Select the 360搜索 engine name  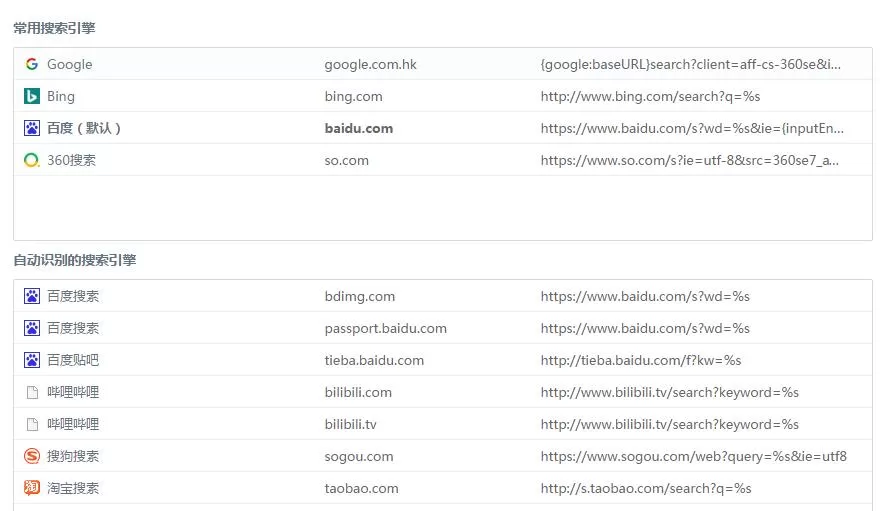[x=71, y=160]
